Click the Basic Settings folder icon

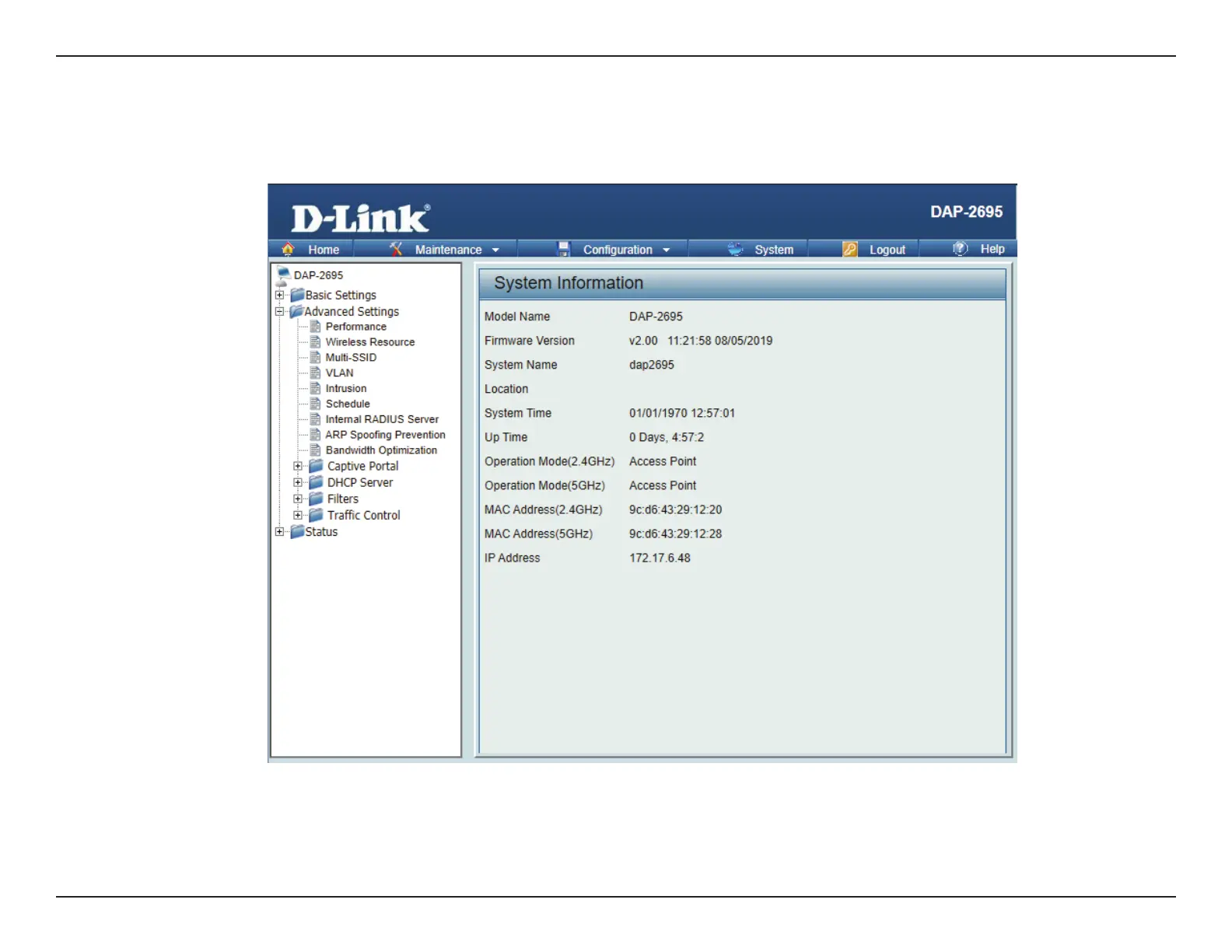click(x=296, y=295)
